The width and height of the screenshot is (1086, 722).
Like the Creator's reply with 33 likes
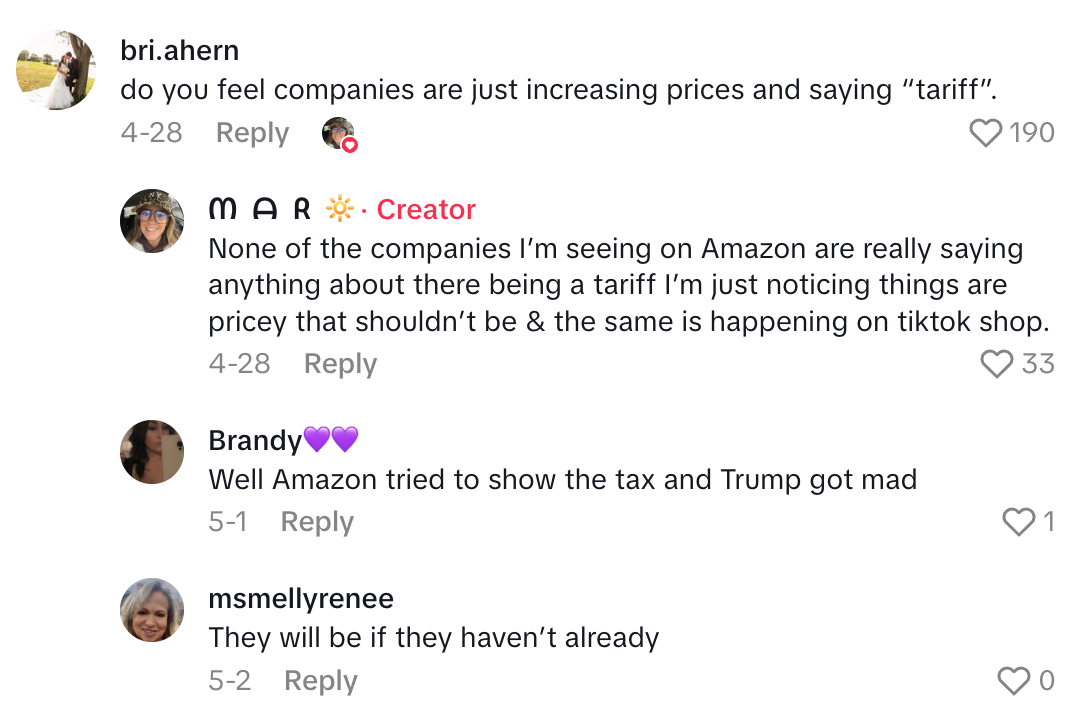click(x=996, y=364)
